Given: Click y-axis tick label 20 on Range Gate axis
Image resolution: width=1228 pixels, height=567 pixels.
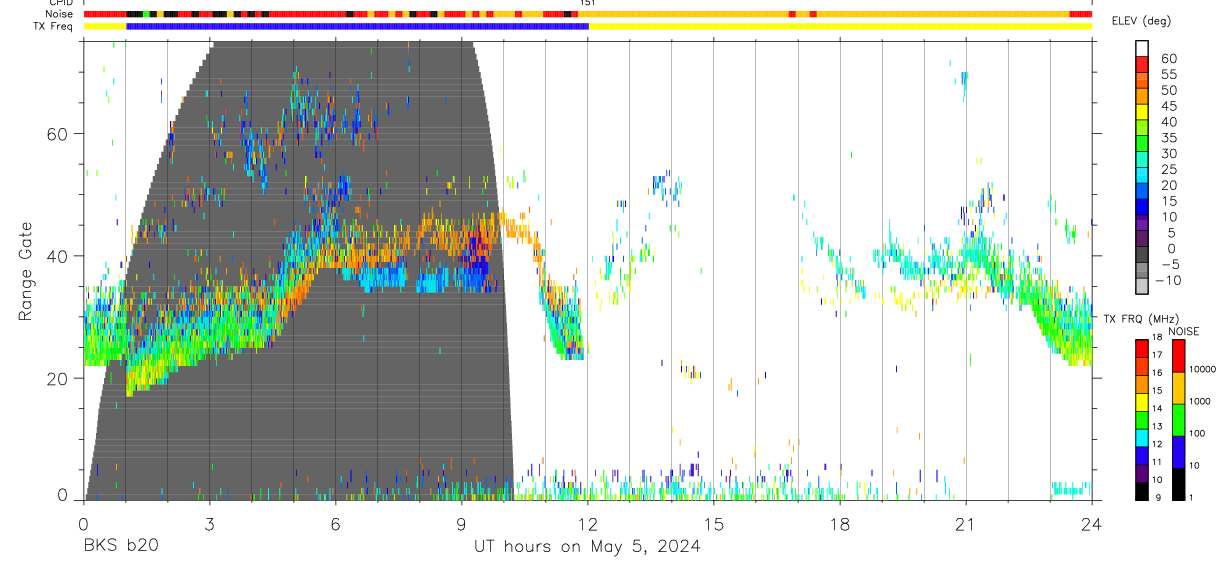Looking at the screenshot, I should 57,378.
